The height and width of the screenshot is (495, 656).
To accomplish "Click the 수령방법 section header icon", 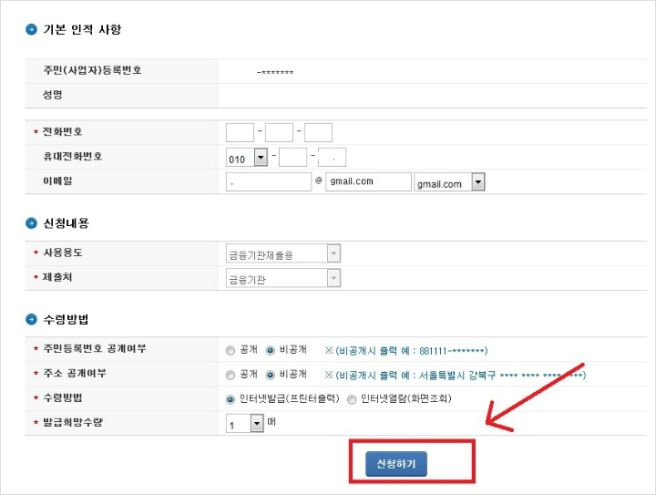I will (31, 319).
